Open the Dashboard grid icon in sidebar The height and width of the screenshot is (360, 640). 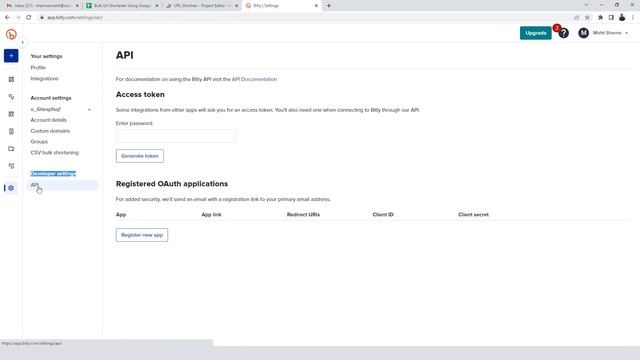click(11, 79)
